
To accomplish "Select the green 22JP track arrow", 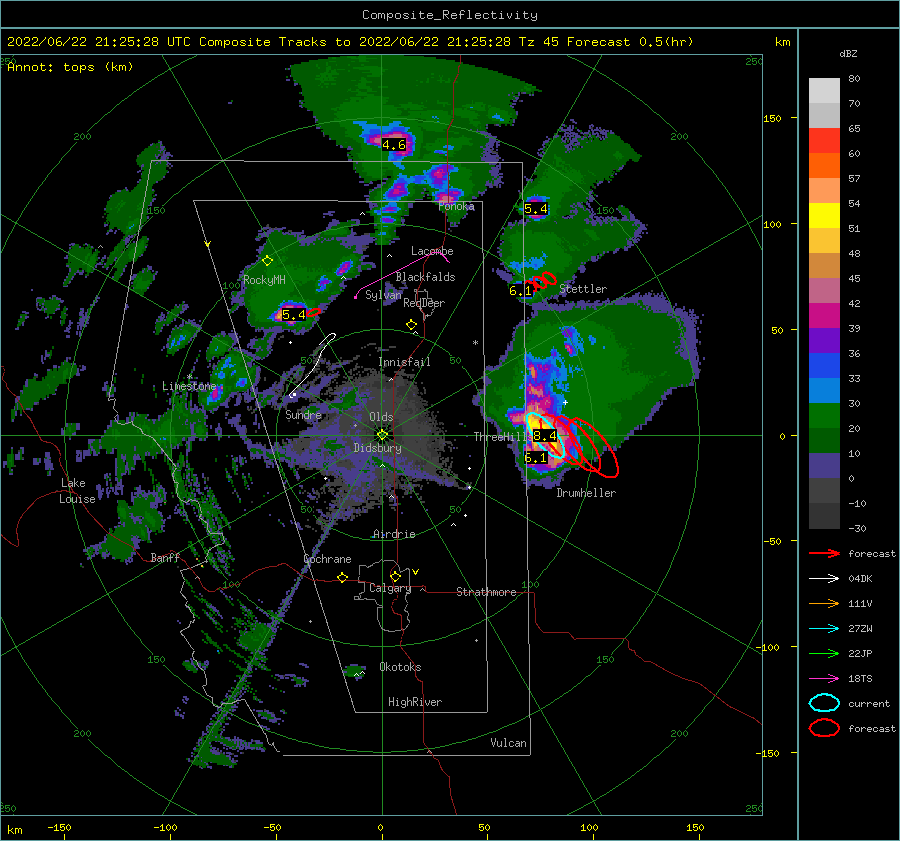I will (824, 653).
